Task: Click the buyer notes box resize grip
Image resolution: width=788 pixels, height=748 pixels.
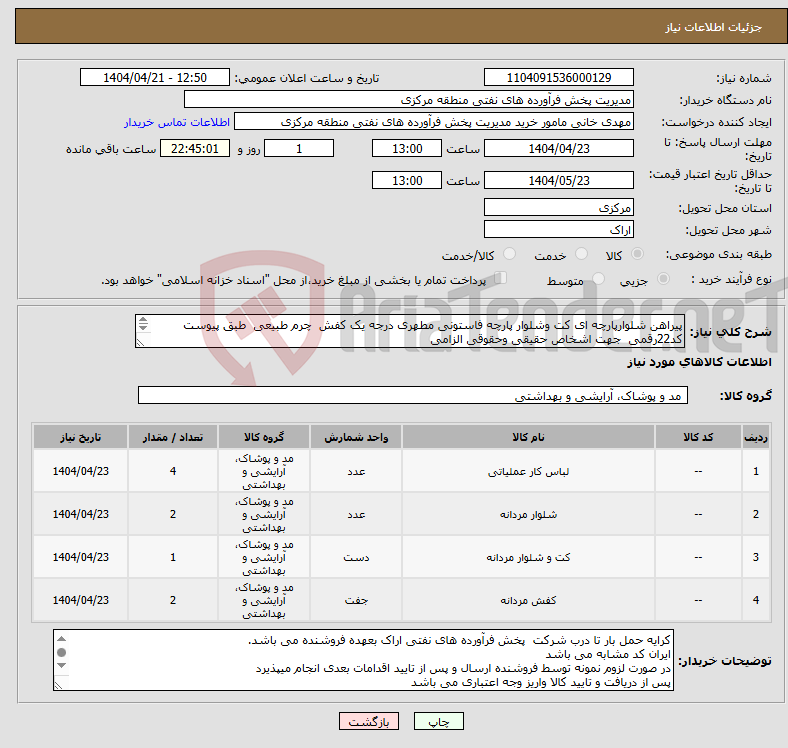Action: point(59,685)
